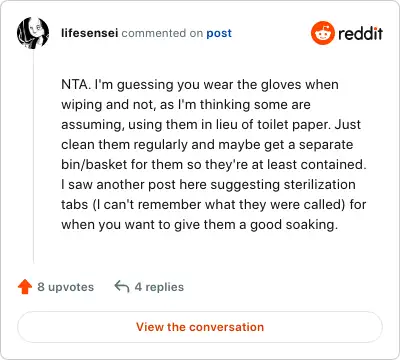This screenshot has width=400, height=360.
Task: Click the reply arrow icon
Action: [x=122, y=286]
